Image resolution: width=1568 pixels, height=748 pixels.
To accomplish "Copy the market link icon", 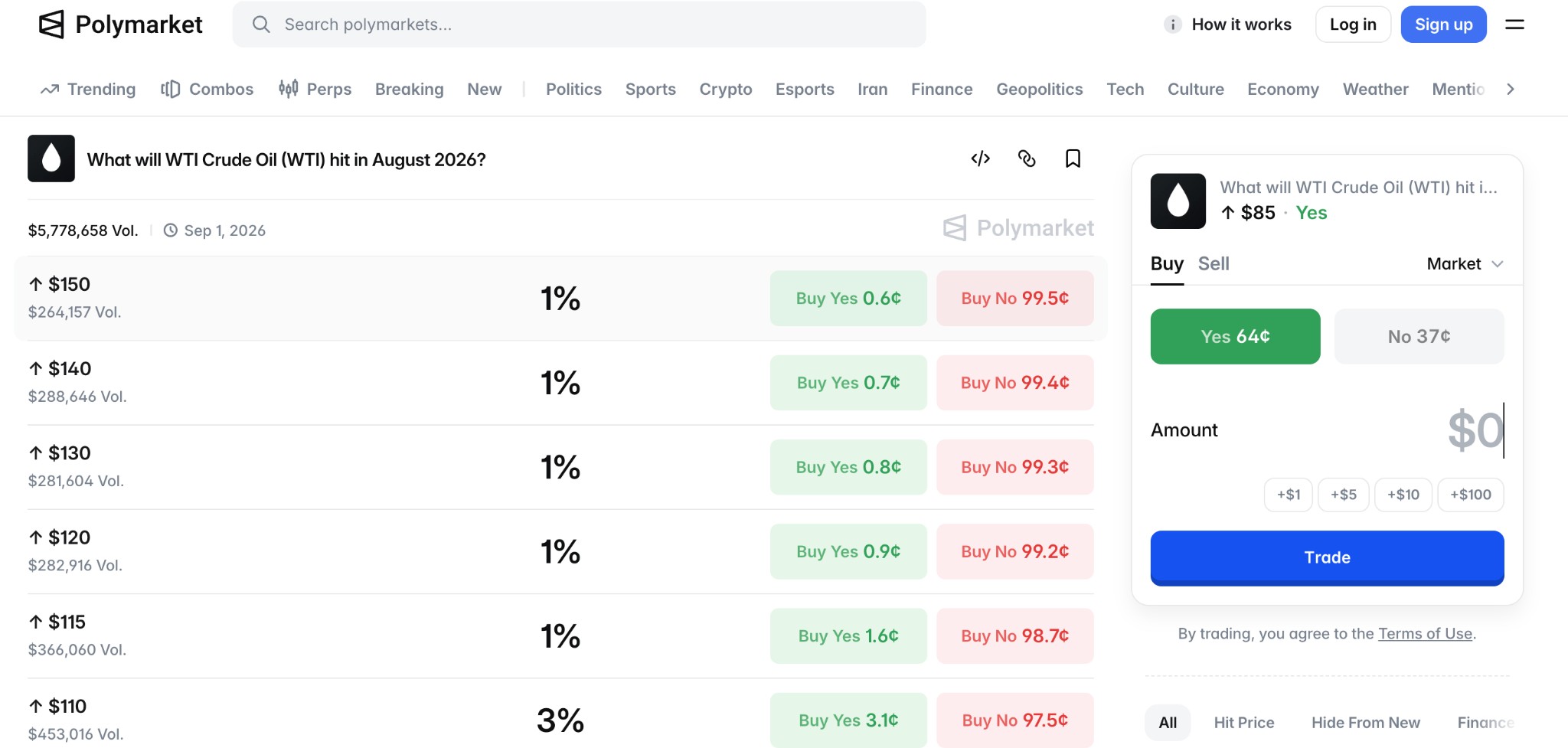I will point(1027,158).
